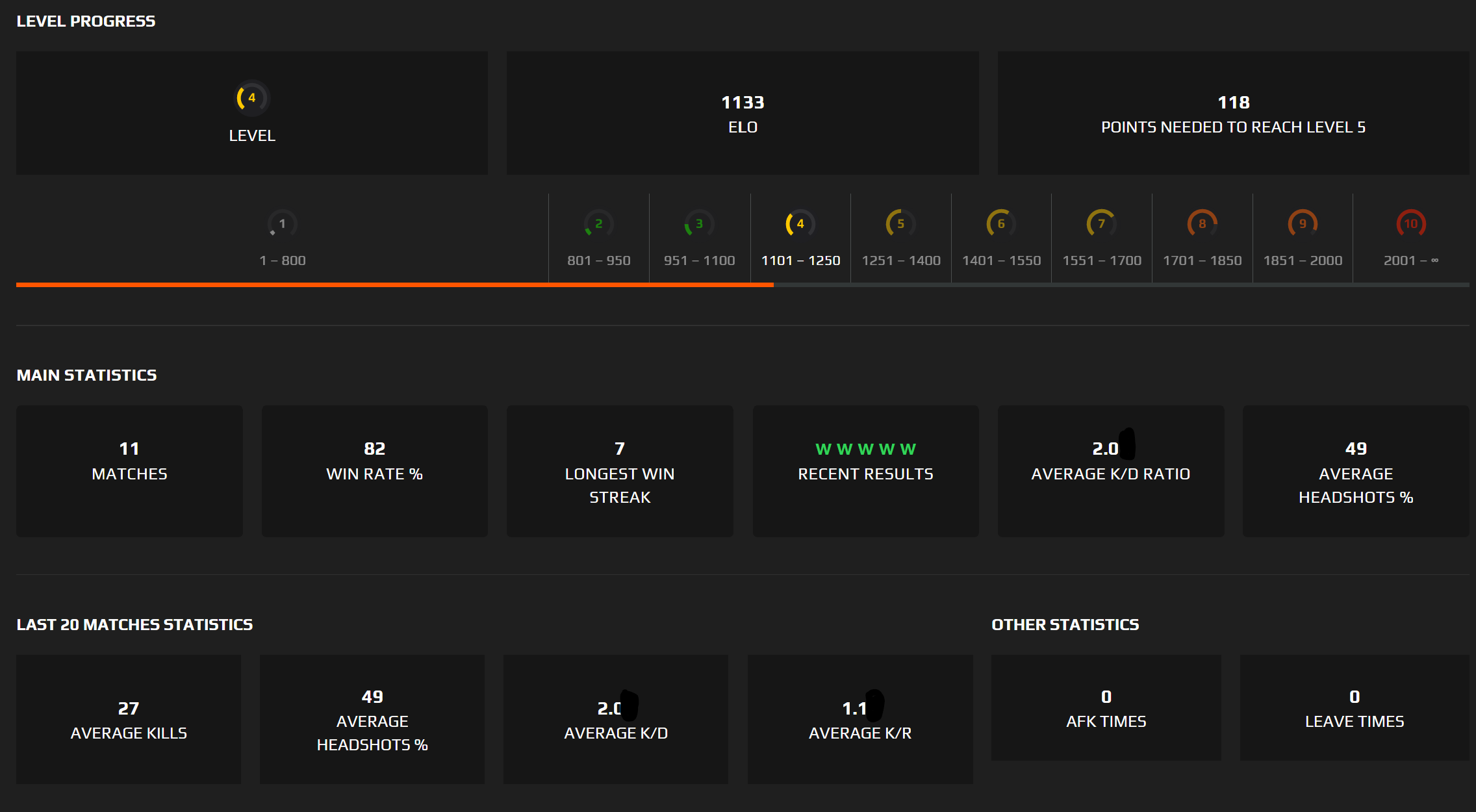Image resolution: width=1476 pixels, height=812 pixels.
Task: Click the Level 9 skill badge
Action: (1302, 224)
